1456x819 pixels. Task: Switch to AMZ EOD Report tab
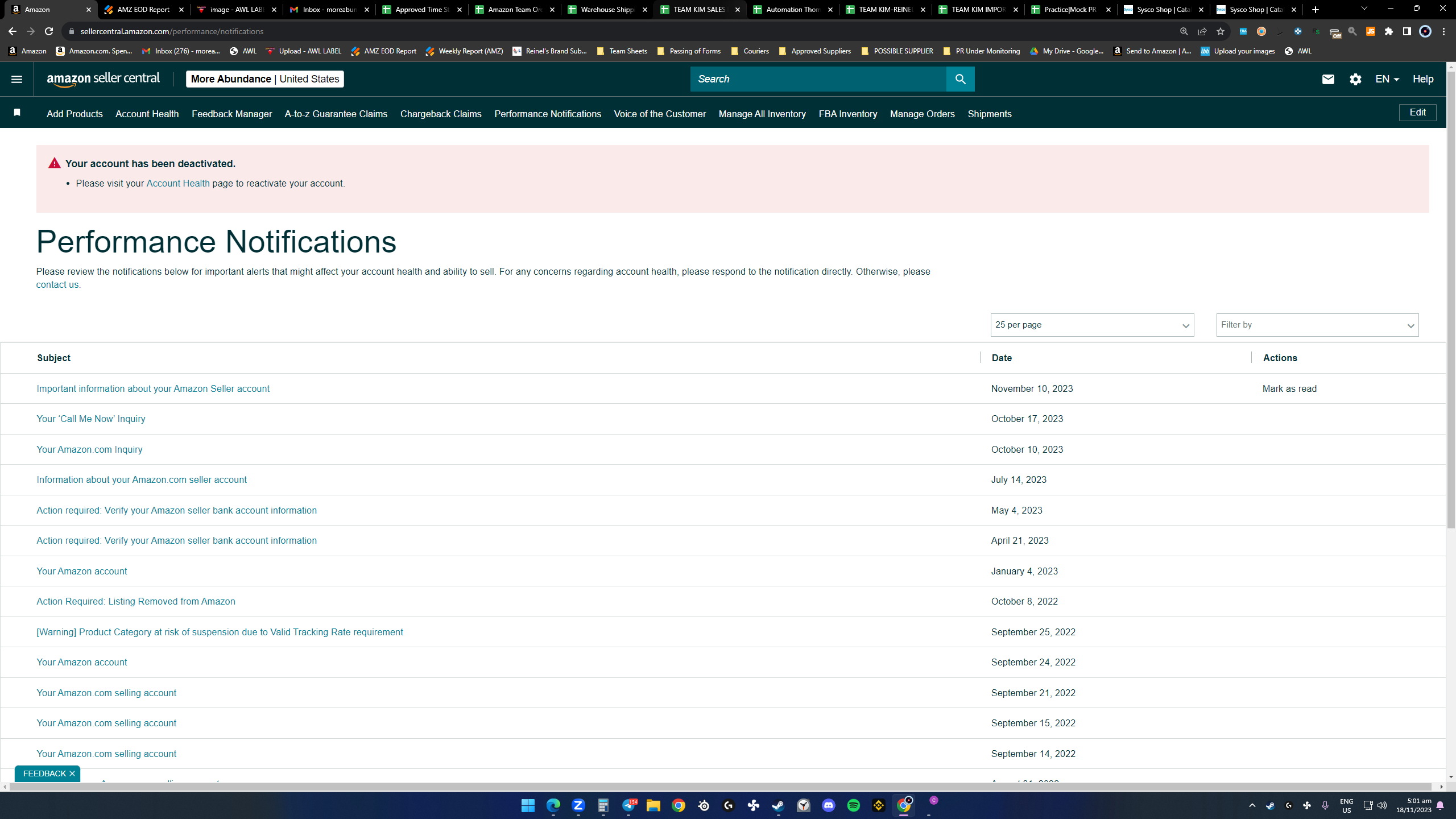pyautogui.click(x=143, y=10)
